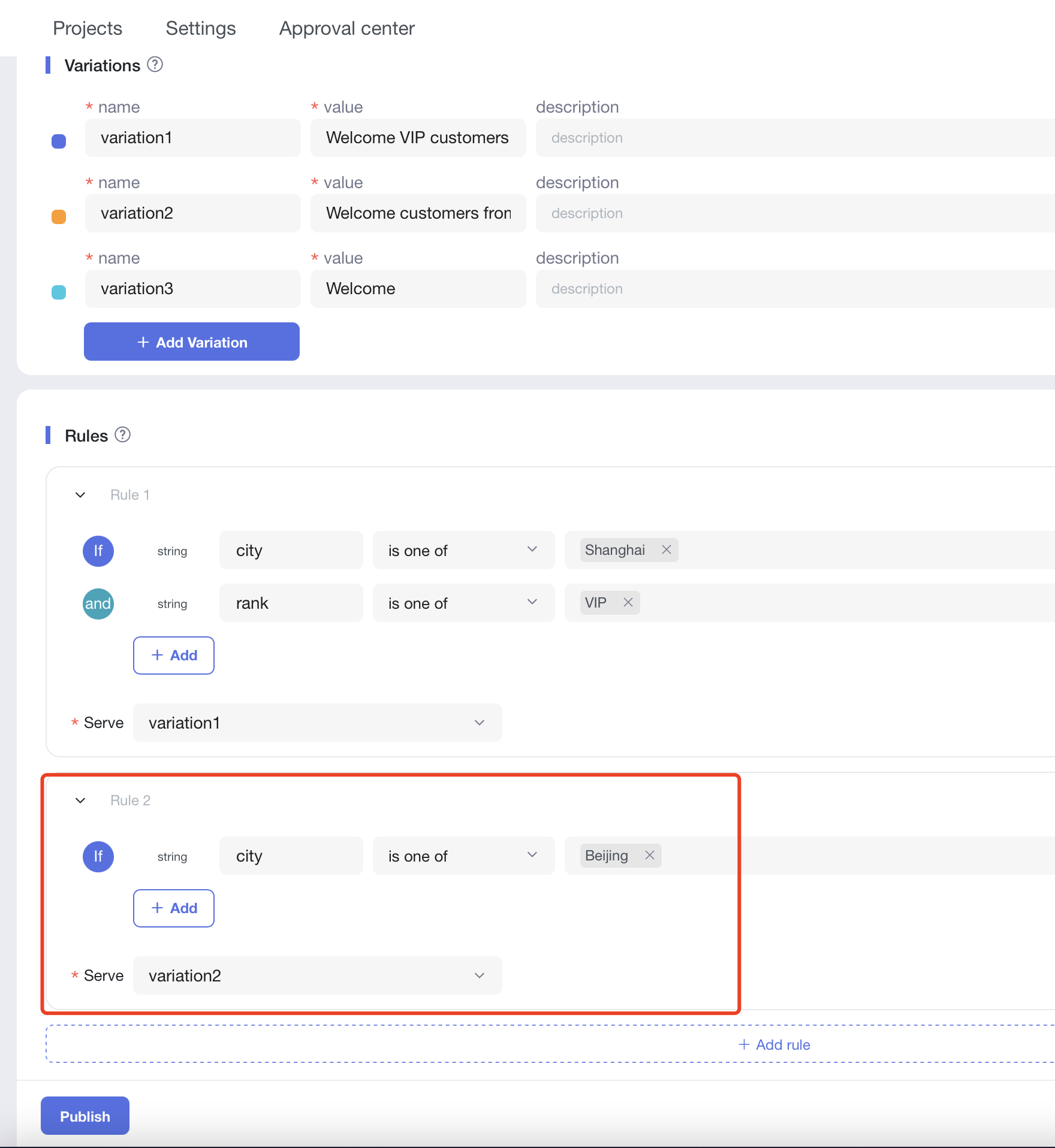Click the 'If' badge in Rule 2
Viewport: 1055px width, 1148px height.
(98, 856)
